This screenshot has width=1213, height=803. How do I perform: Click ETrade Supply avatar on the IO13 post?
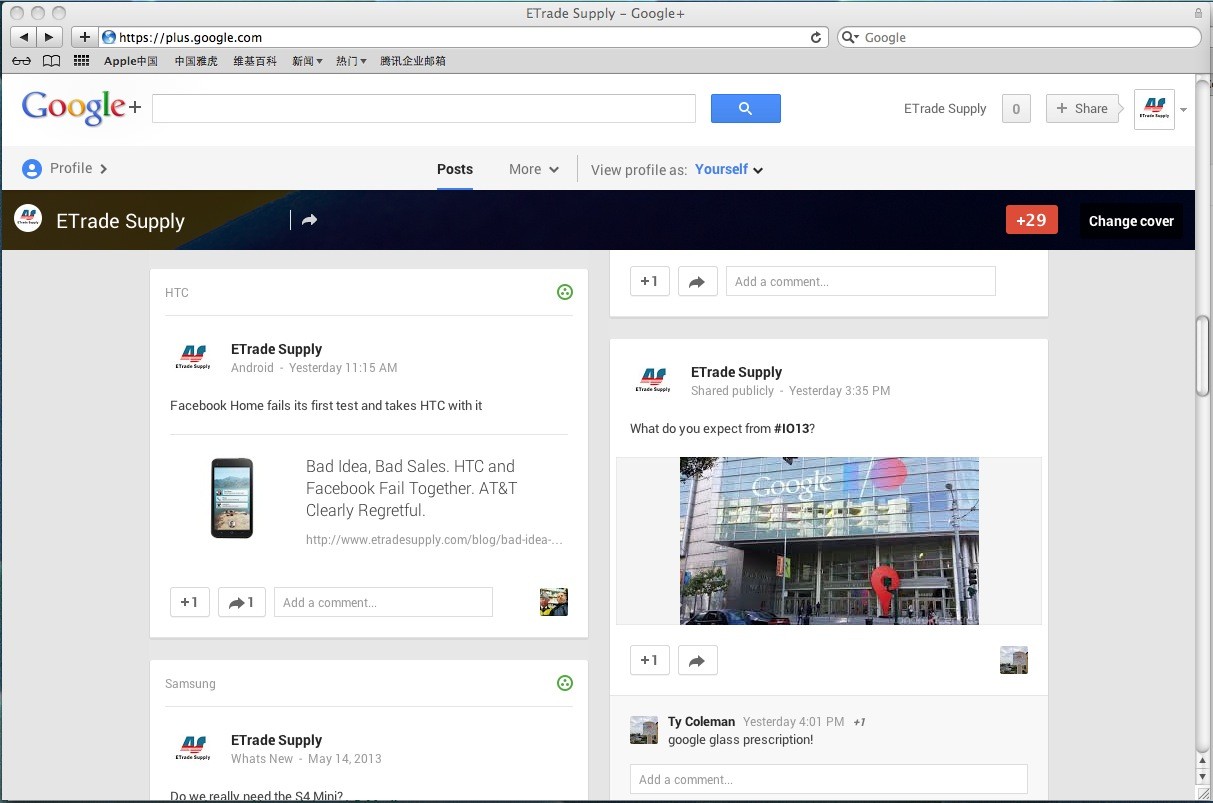click(654, 381)
